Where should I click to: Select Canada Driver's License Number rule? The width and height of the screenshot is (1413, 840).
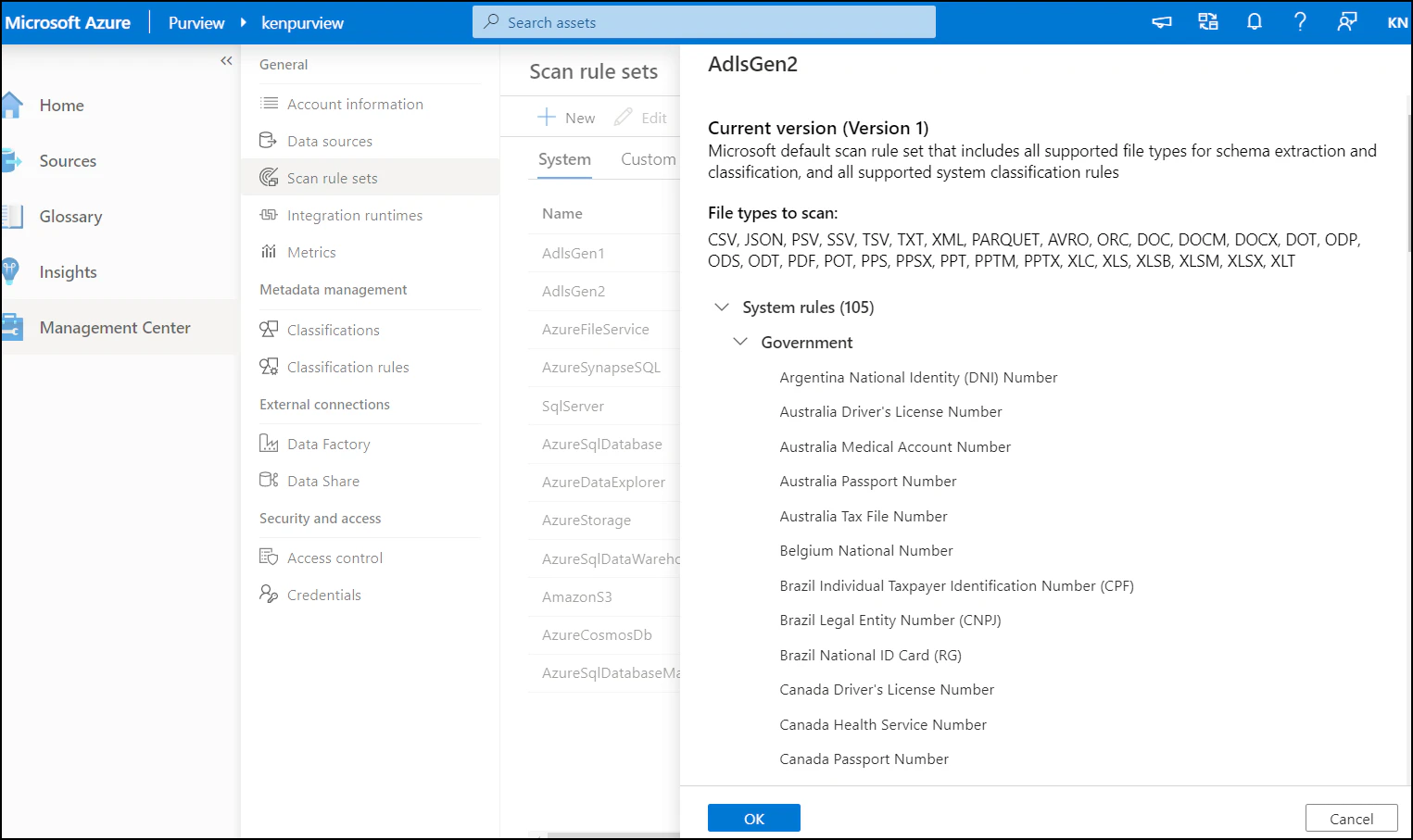pos(887,689)
